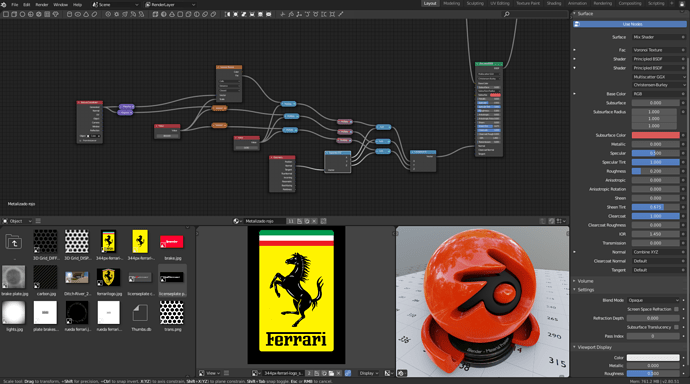Toggle fake user icon for ferrari logo image
Image resolution: width=690 pixels, height=384 pixels.
pyautogui.click(x=316, y=373)
